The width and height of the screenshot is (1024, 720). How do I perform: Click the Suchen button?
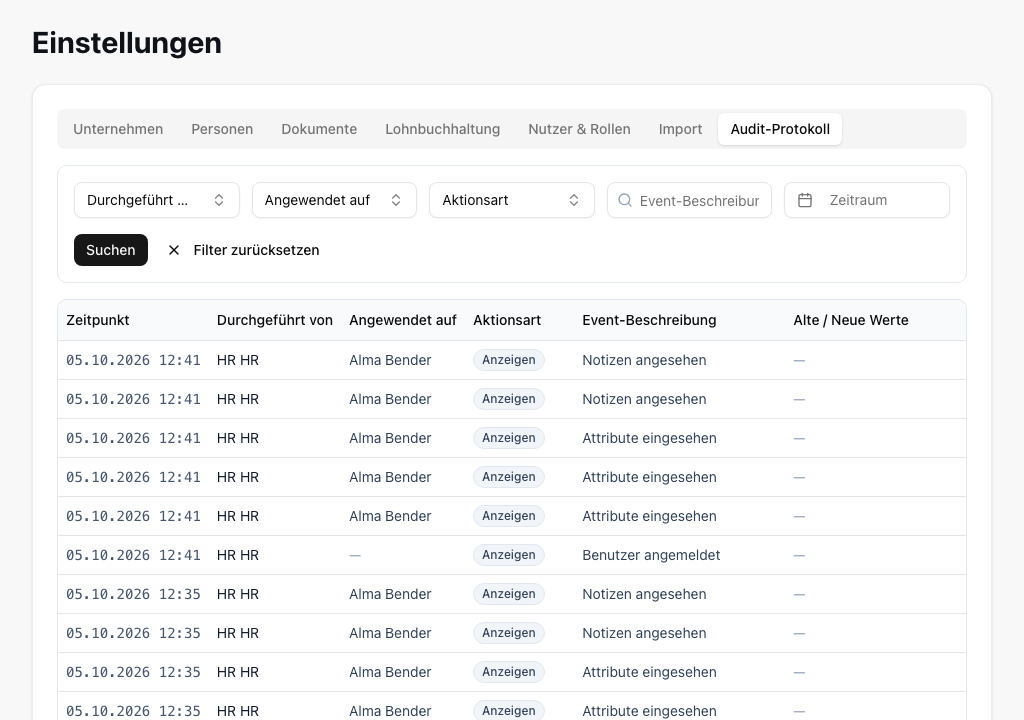(x=111, y=250)
